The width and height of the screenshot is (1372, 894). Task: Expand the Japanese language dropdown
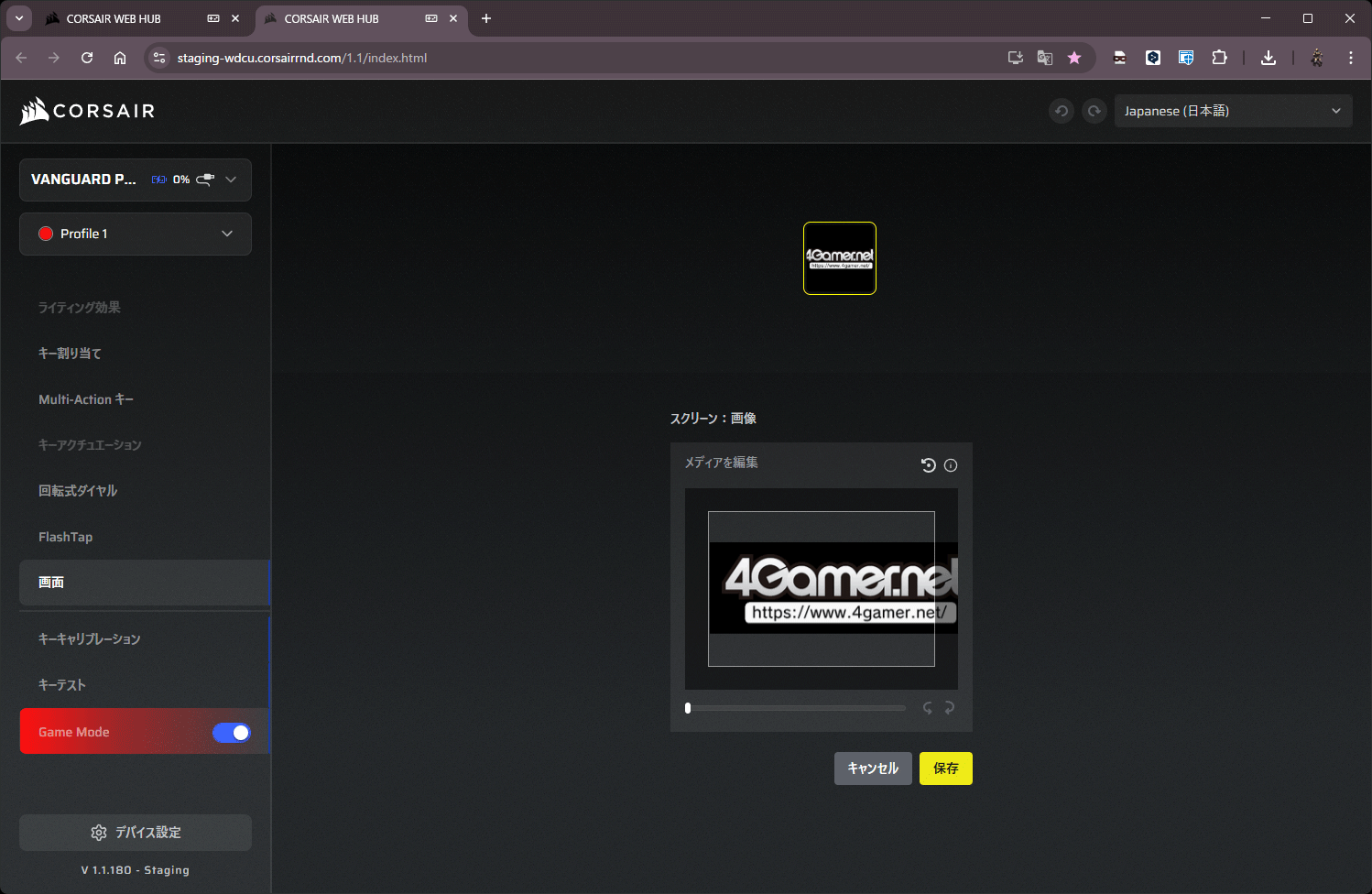coord(1233,111)
